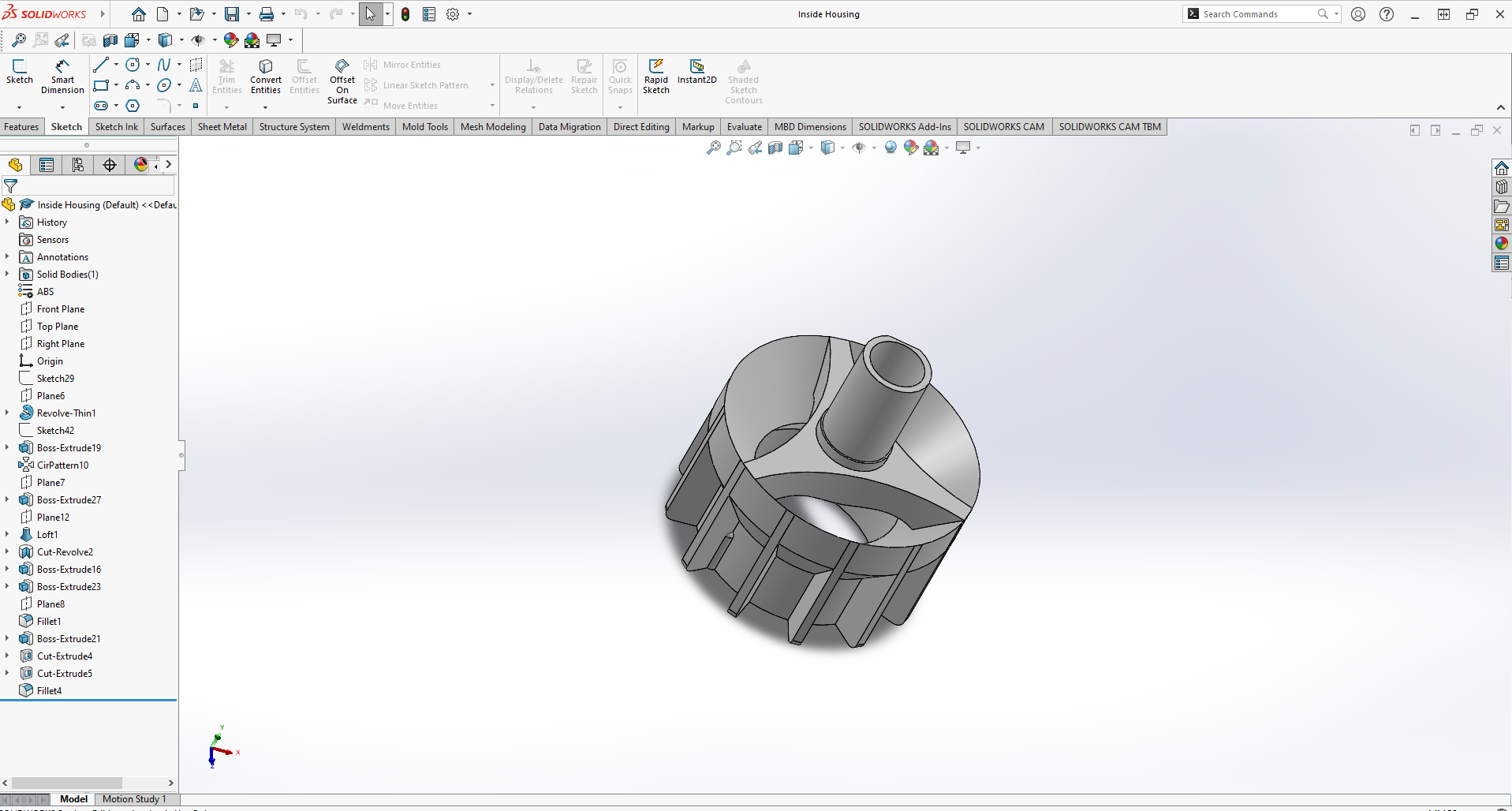
Task: Open the Motion Study 1 tab
Action: click(134, 799)
